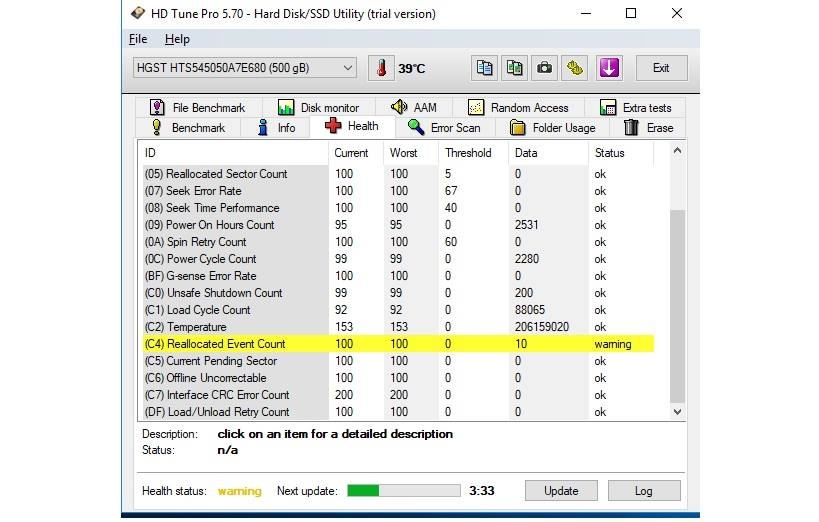Click the Next update progress bar

coord(404,491)
